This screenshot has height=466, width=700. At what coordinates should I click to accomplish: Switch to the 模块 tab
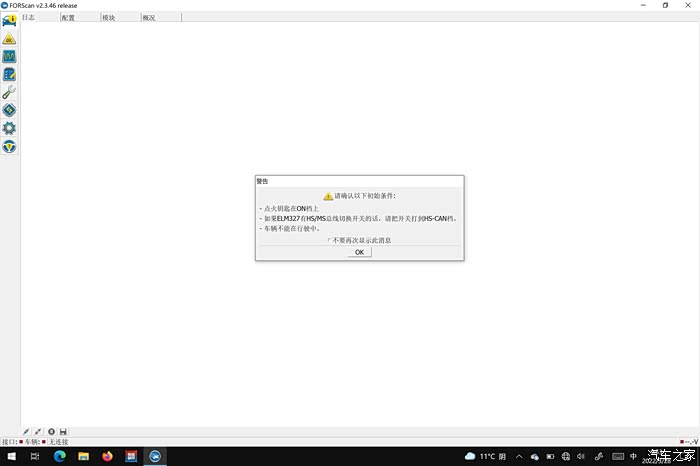coord(108,18)
